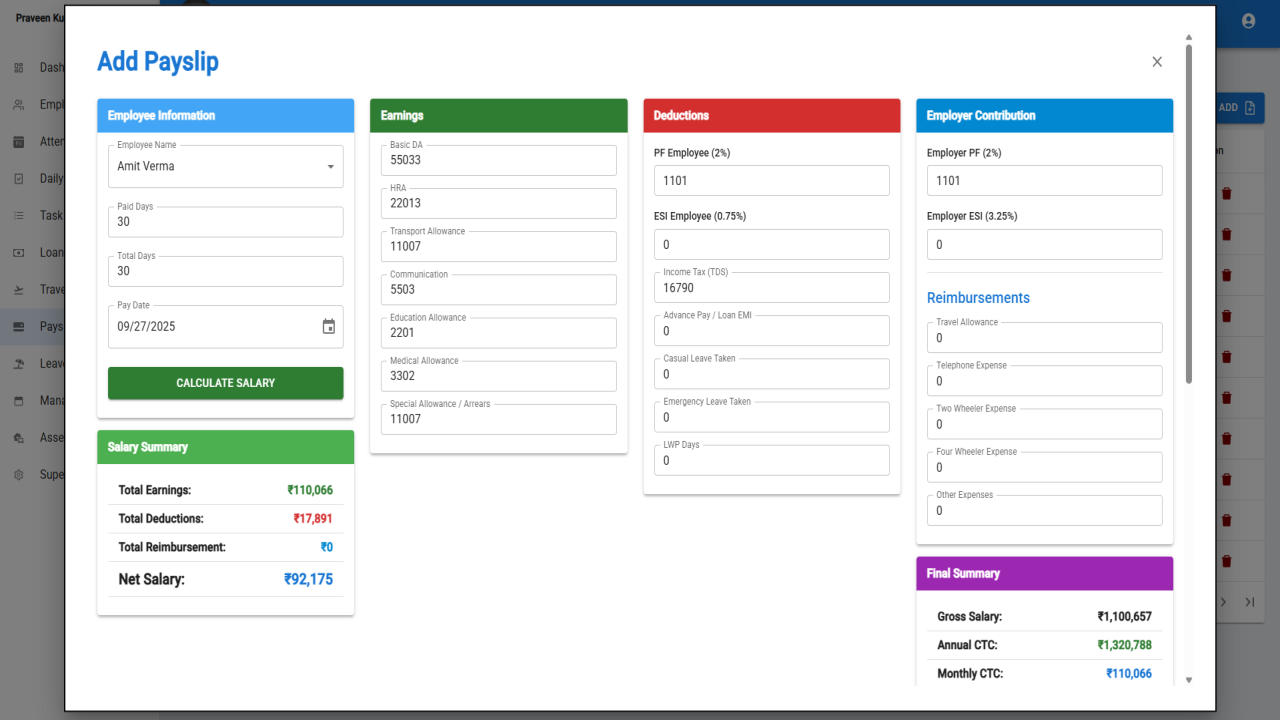The height and width of the screenshot is (720, 1280).
Task: Edit the Four Wheeler Expense field
Action: [1045, 467]
